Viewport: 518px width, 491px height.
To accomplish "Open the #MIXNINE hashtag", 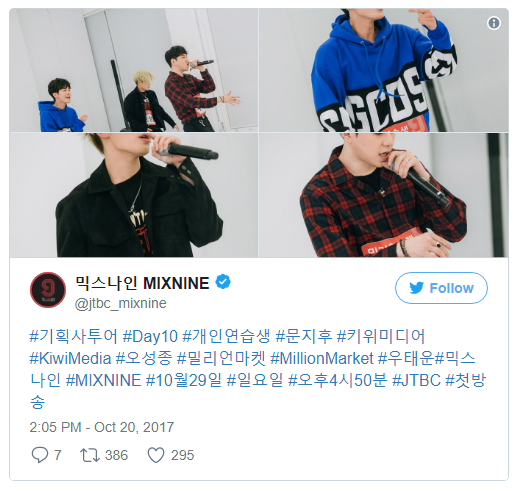I will pos(103,380).
